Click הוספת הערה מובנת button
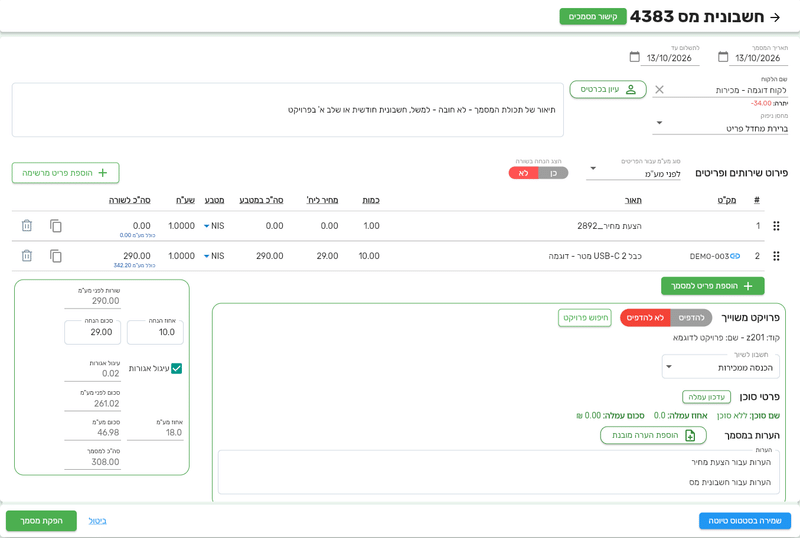The image size is (800, 538). pyautogui.click(x=653, y=435)
